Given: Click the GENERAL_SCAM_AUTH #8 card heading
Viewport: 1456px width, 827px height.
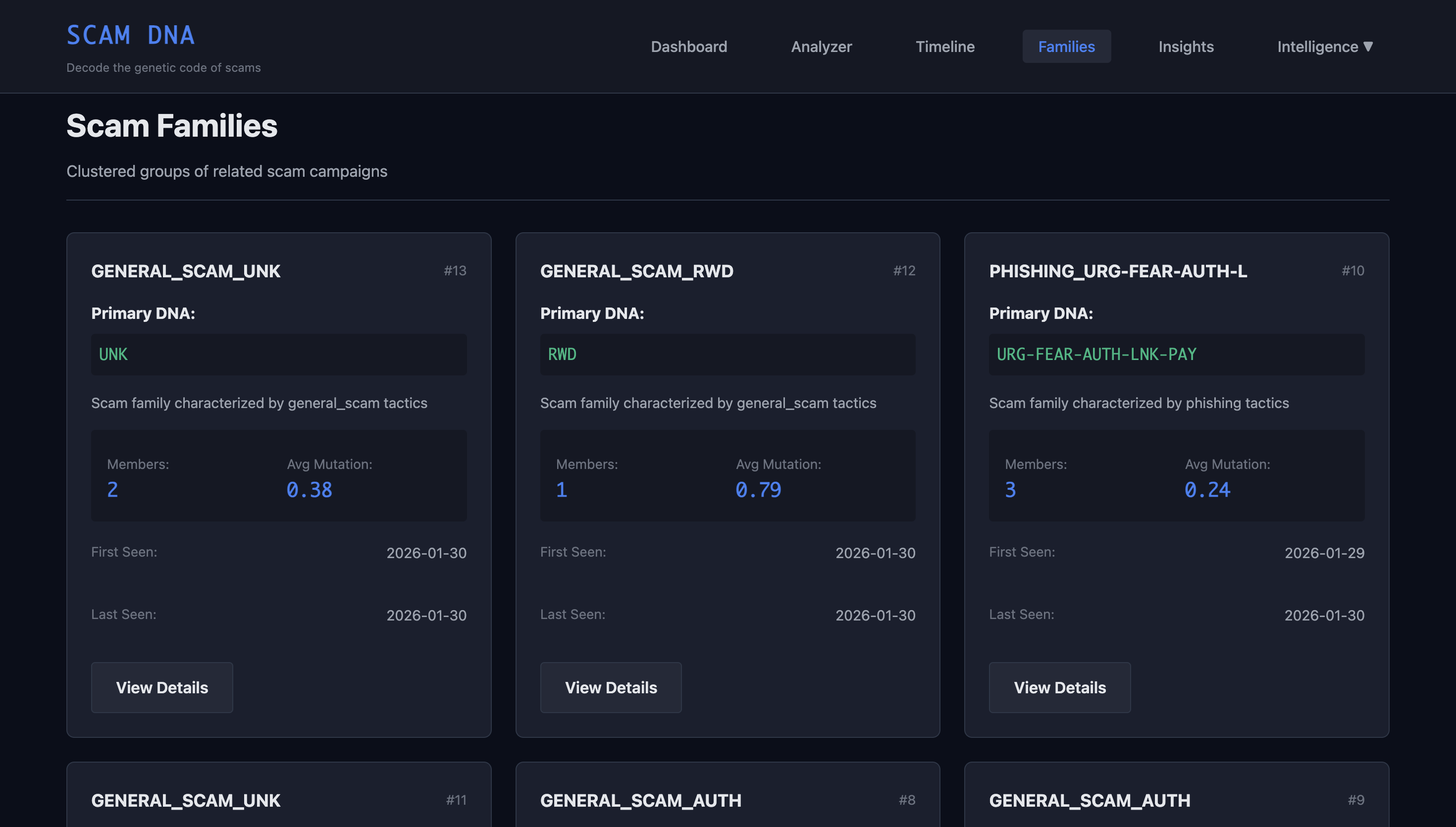Looking at the screenshot, I should pos(640,800).
